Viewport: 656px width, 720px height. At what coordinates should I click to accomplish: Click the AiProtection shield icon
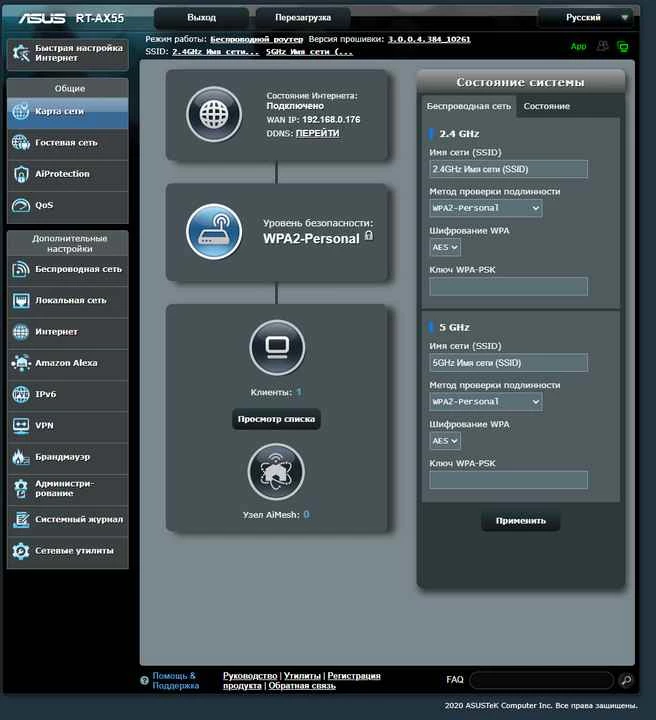tap(21, 174)
